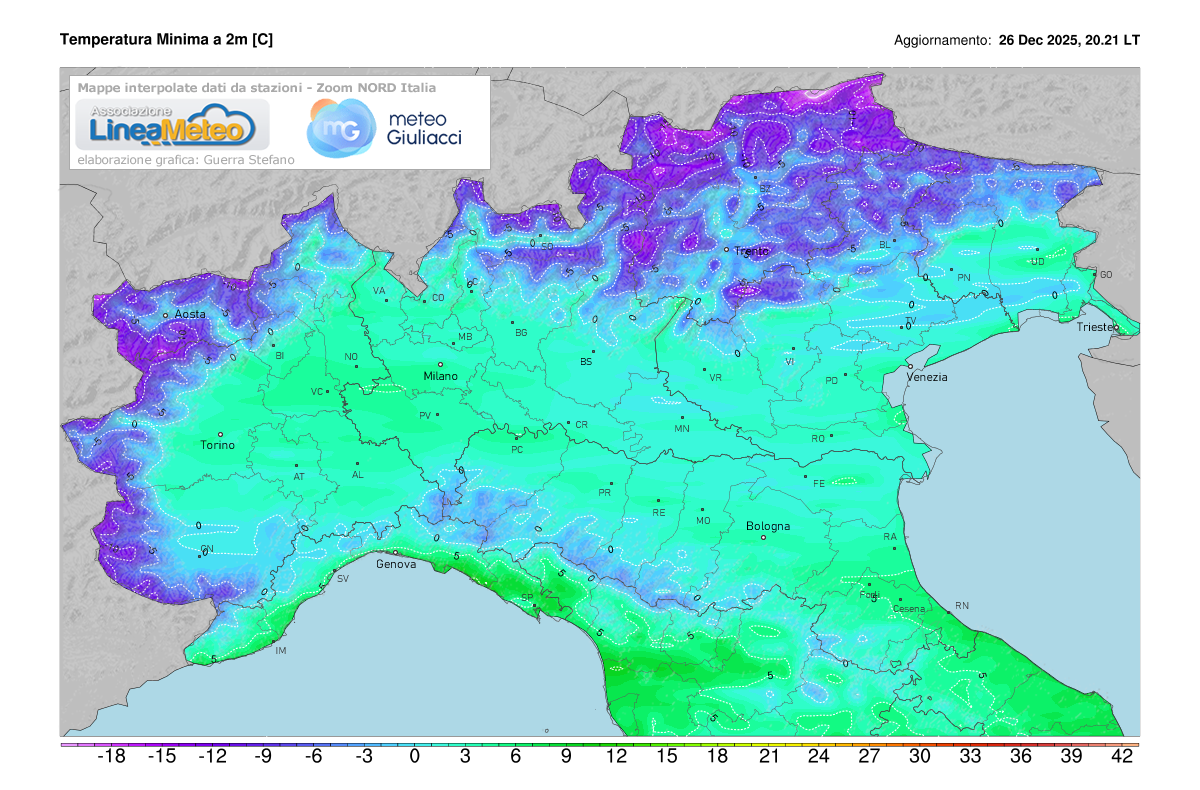The width and height of the screenshot is (1200, 790).
Task: Select the Trento city marker
Action: (727, 249)
